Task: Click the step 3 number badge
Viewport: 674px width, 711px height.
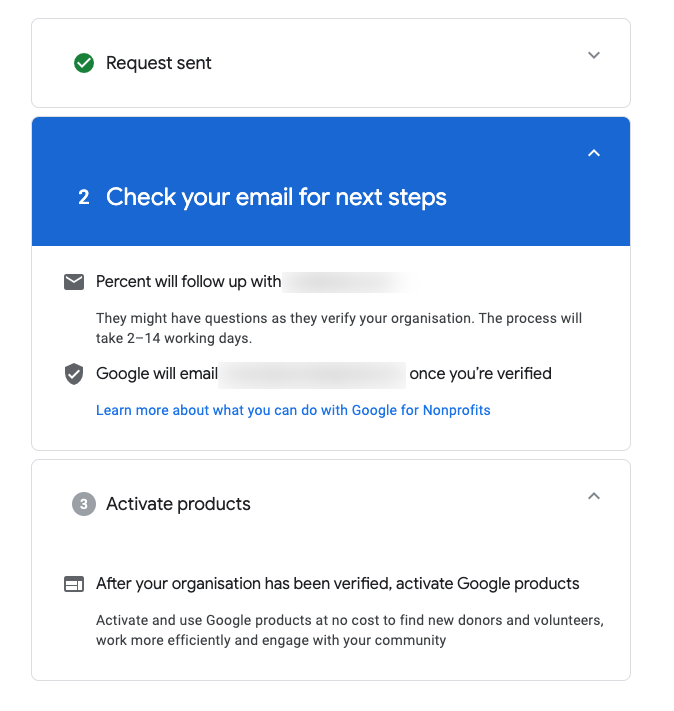Action: (84, 504)
